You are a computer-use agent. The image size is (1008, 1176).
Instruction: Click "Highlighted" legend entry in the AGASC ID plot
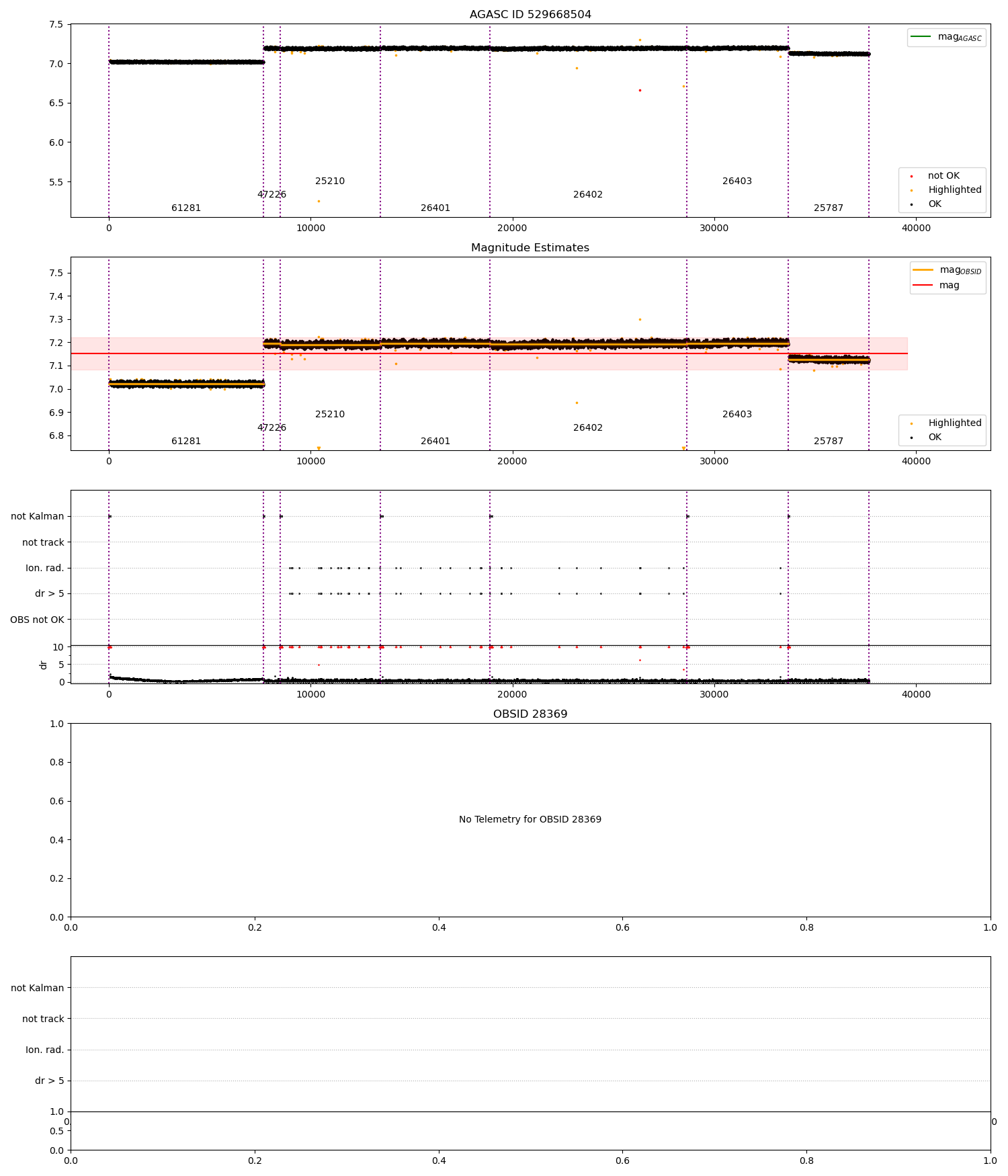click(946, 190)
